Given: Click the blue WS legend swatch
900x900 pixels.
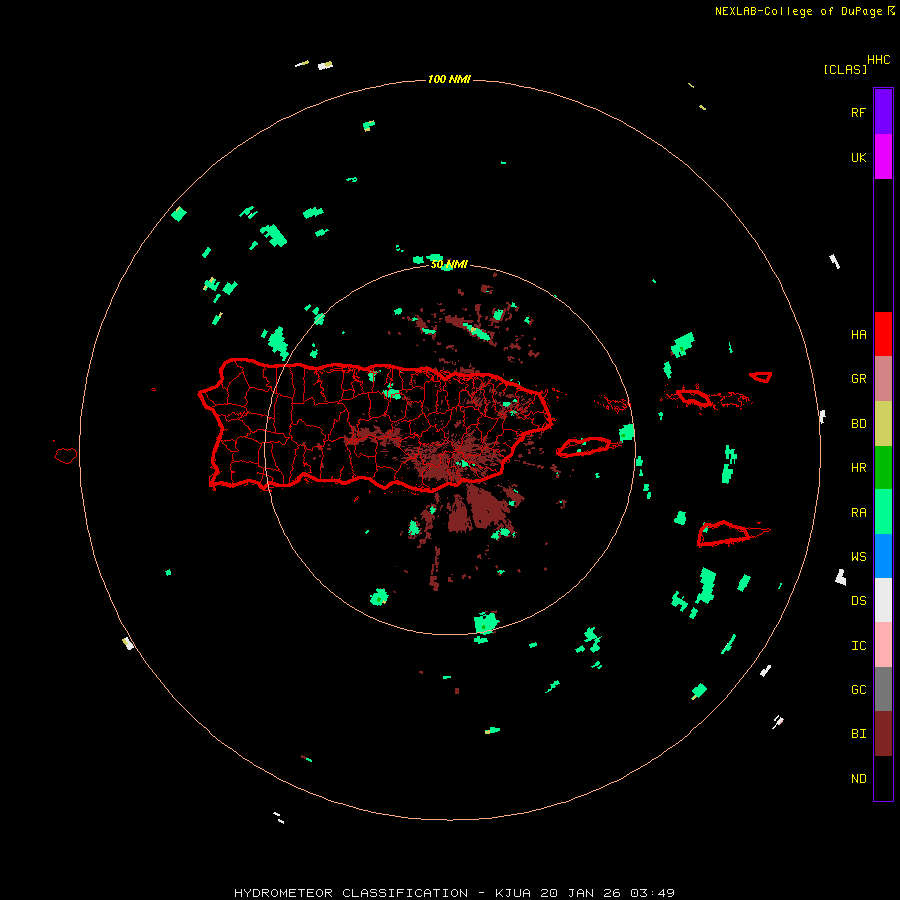Looking at the screenshot, I should [883, 556].
